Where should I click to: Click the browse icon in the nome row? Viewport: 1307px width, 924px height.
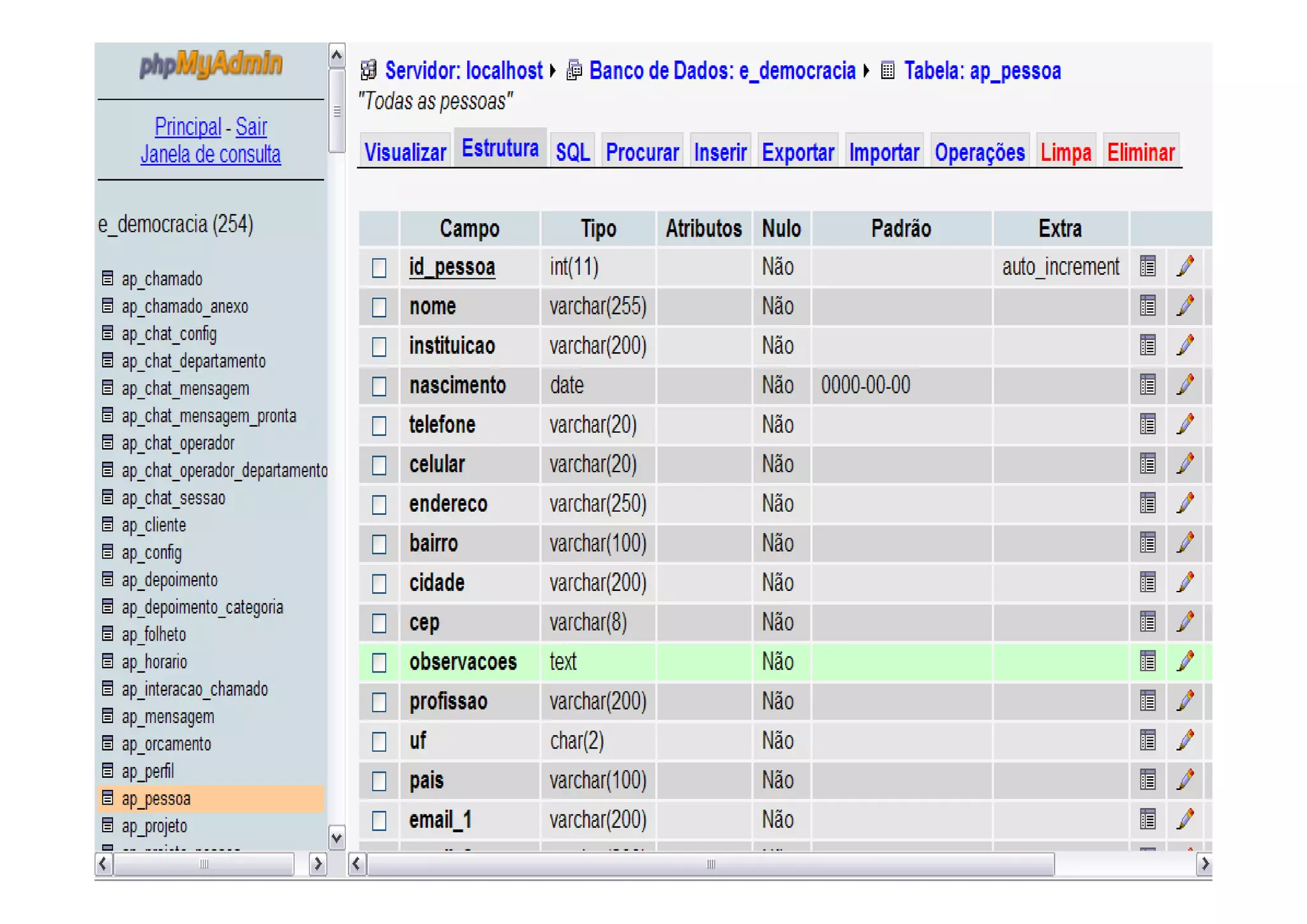pos(1147,306)
